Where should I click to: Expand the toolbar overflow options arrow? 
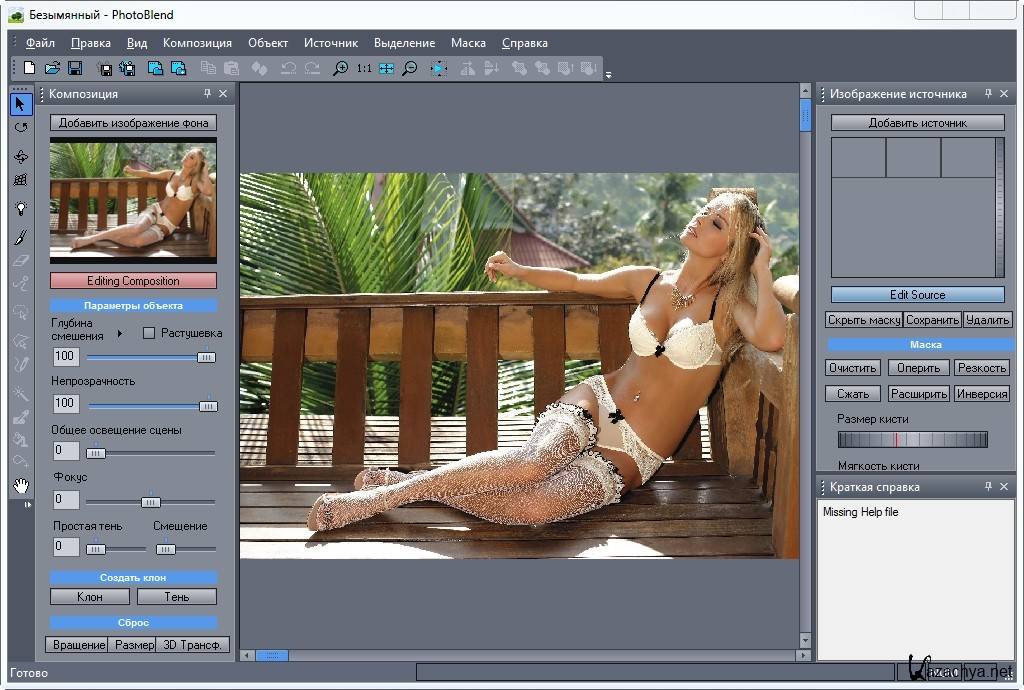coord(608,74)
